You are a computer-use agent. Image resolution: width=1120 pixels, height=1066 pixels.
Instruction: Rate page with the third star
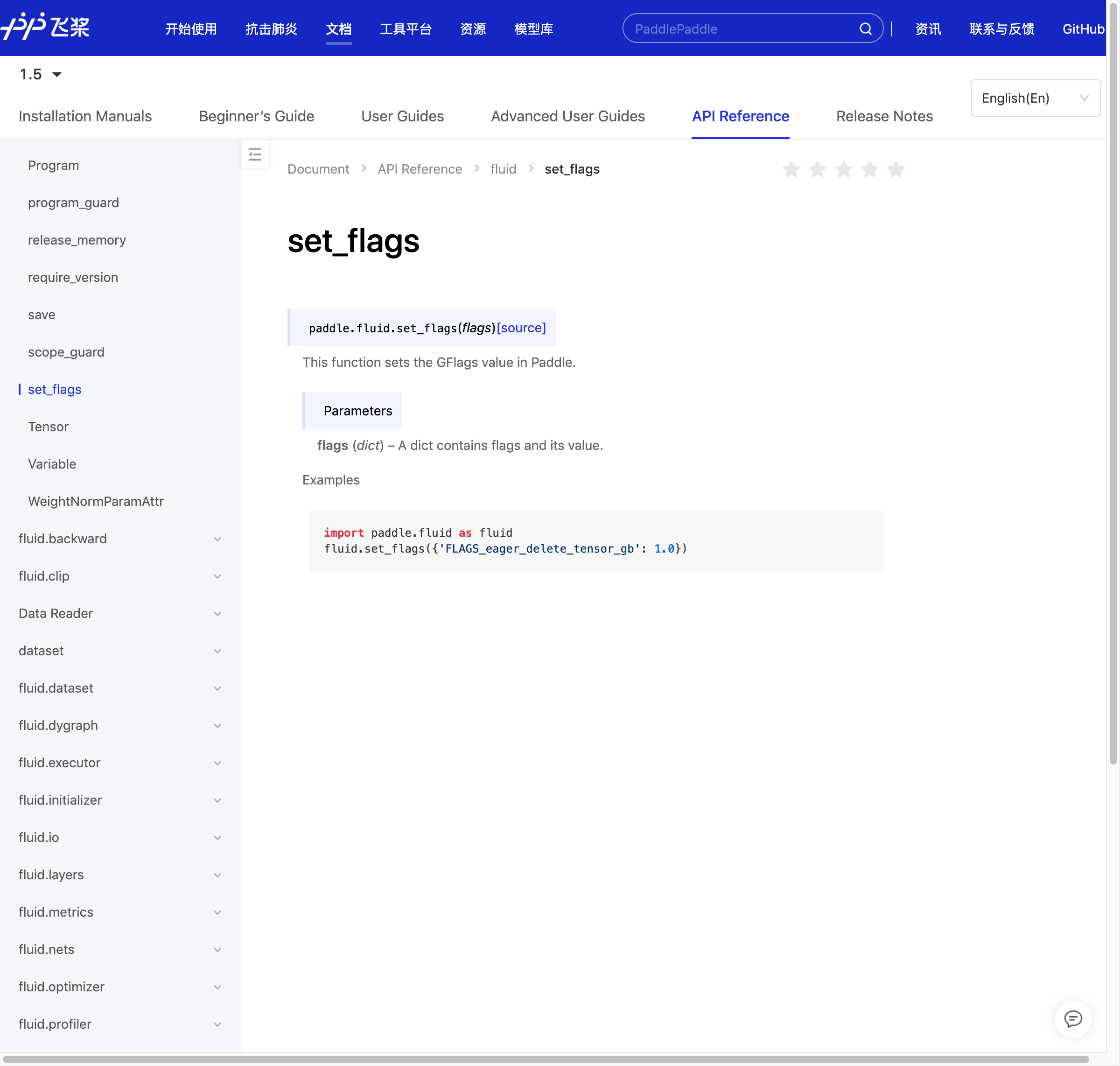pos(843,169)
